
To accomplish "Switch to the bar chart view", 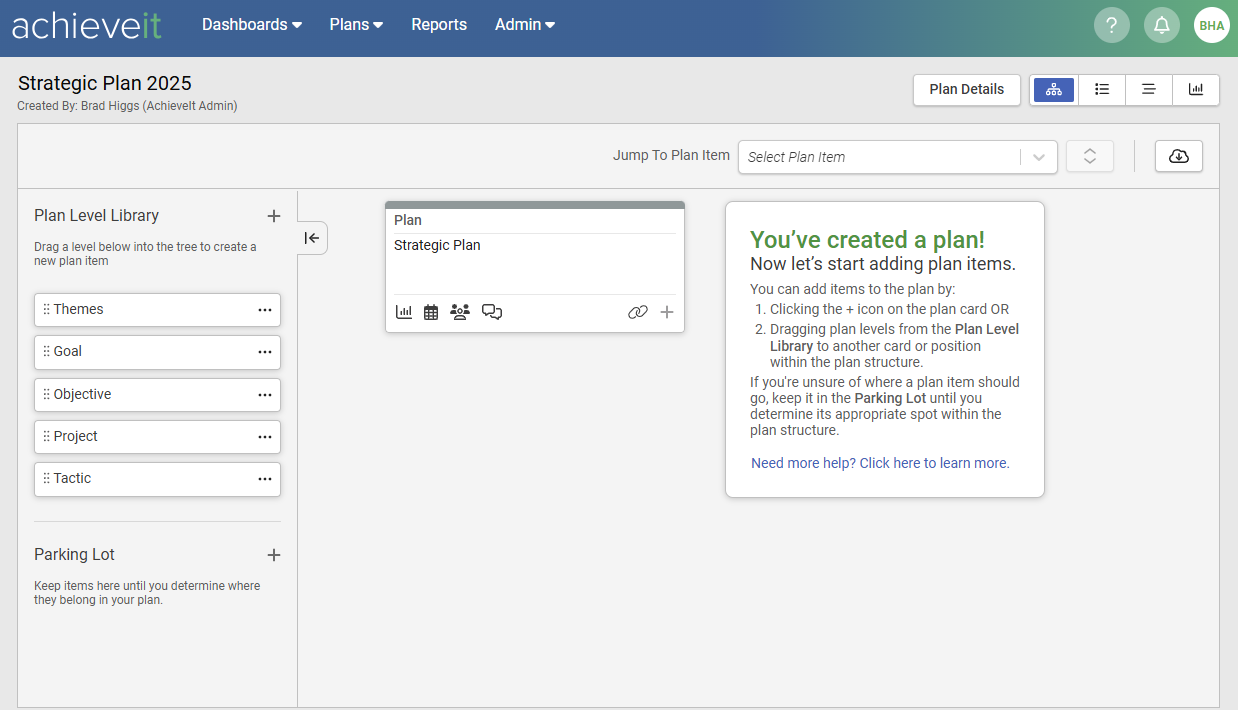I will (1196, 89).
